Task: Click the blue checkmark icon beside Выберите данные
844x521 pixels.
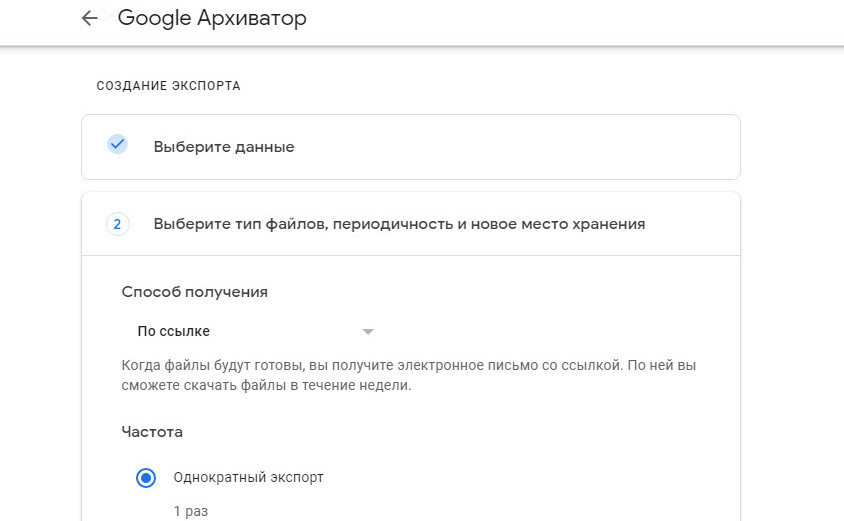Action: 117,144
